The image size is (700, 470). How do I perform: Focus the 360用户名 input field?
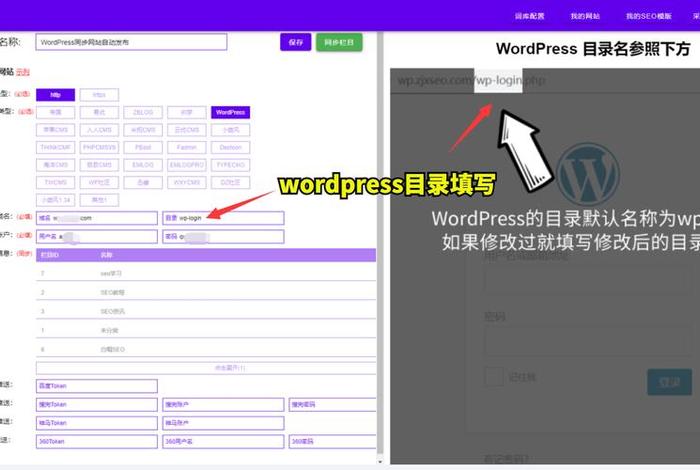223,441
